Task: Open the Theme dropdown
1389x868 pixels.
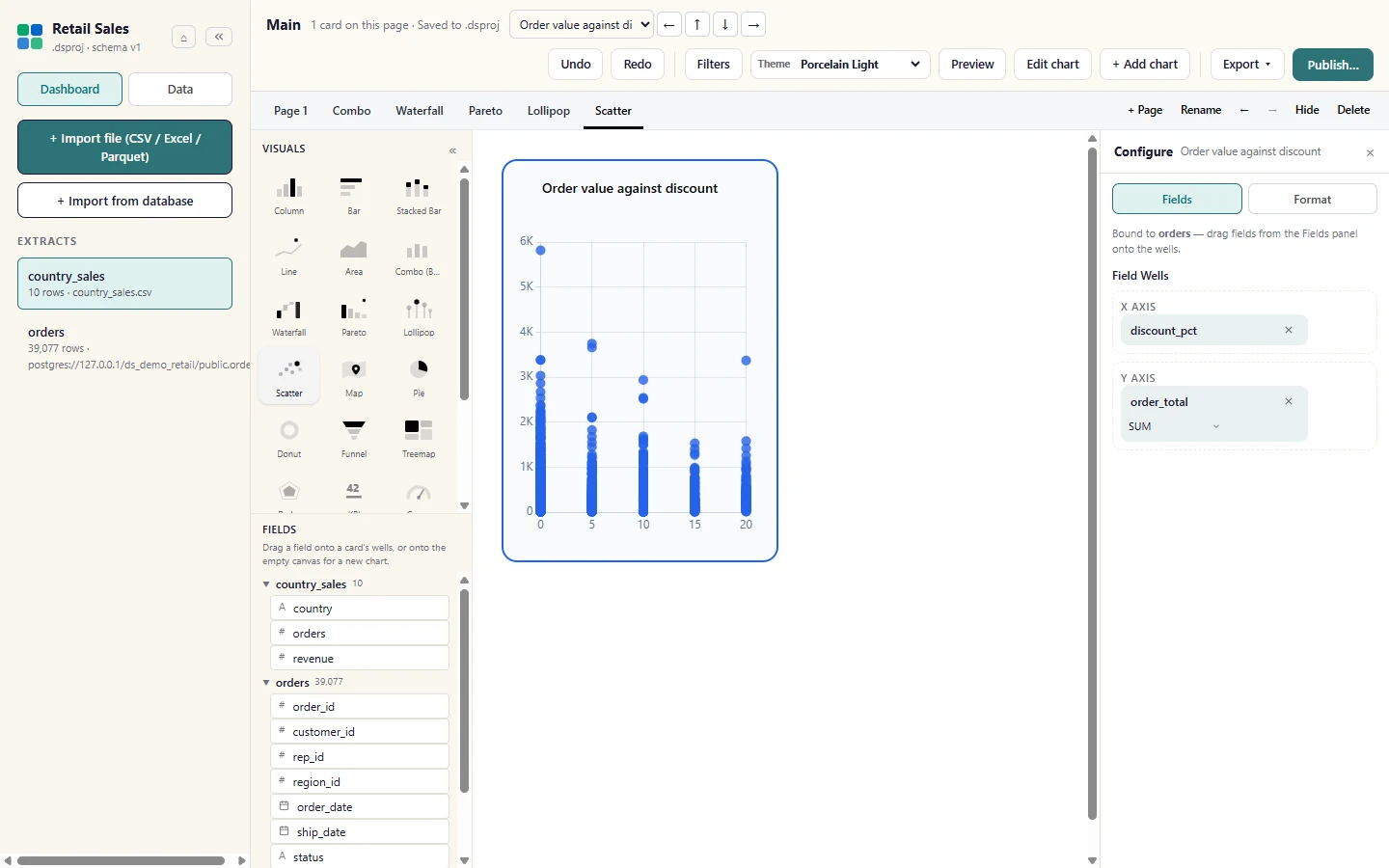Action: pyautogui.click(x=840, y=65)
